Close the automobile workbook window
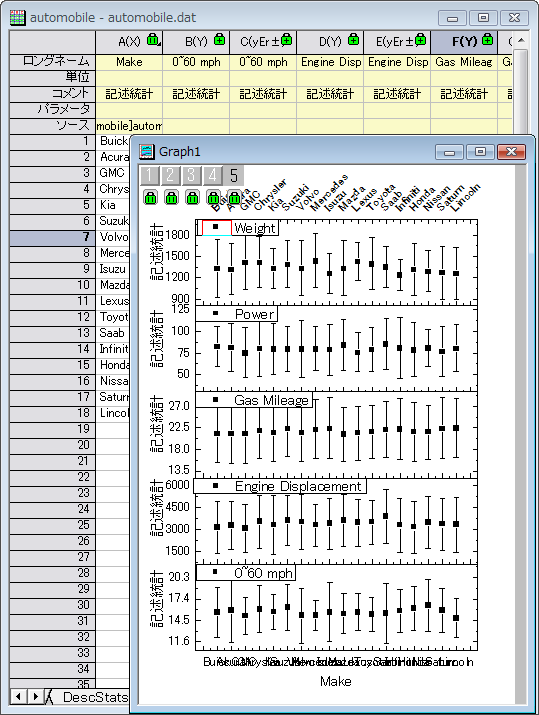This screenshot has width=539, height=715. (514, 18)
